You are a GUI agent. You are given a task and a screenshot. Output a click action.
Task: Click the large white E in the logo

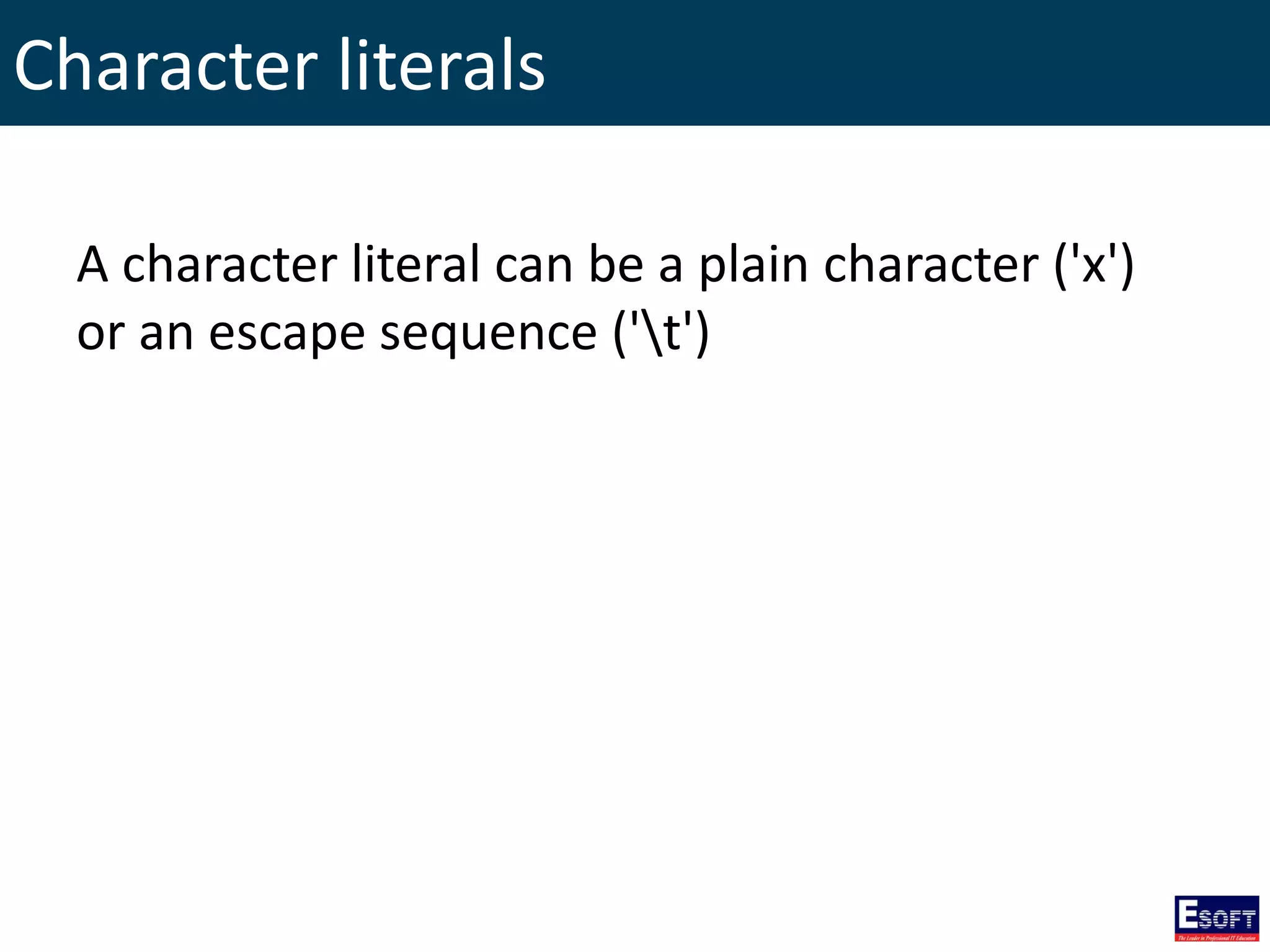tap(1188, 912)
